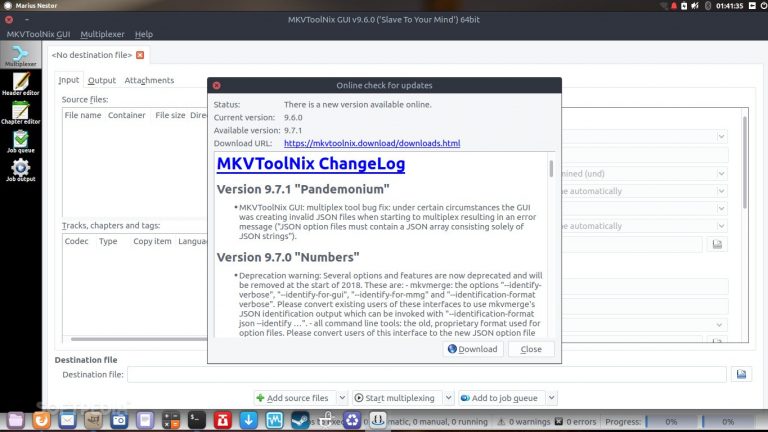The height and width of the screenshot is (432, 768).
Task: Click the 'Version 9.7.1 "Pandemonium"' heading
Action: click(x=303, y=189)
